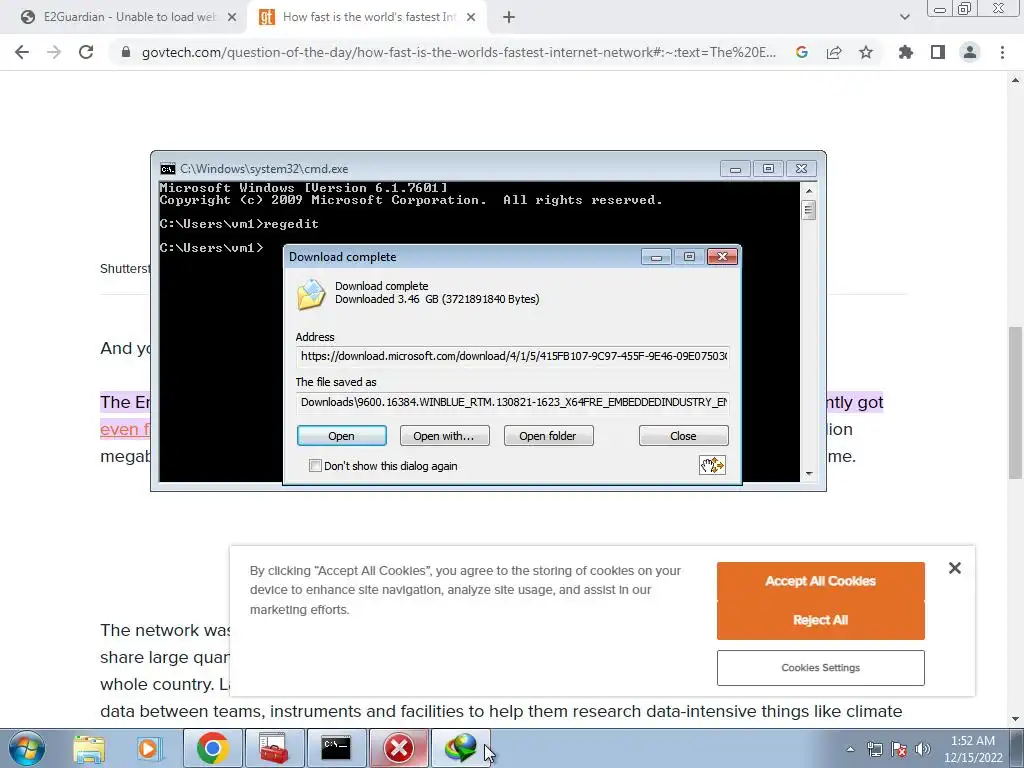Screen dimensions: 1024x768
Task: Click network tray icon
Action: (874, 749)
